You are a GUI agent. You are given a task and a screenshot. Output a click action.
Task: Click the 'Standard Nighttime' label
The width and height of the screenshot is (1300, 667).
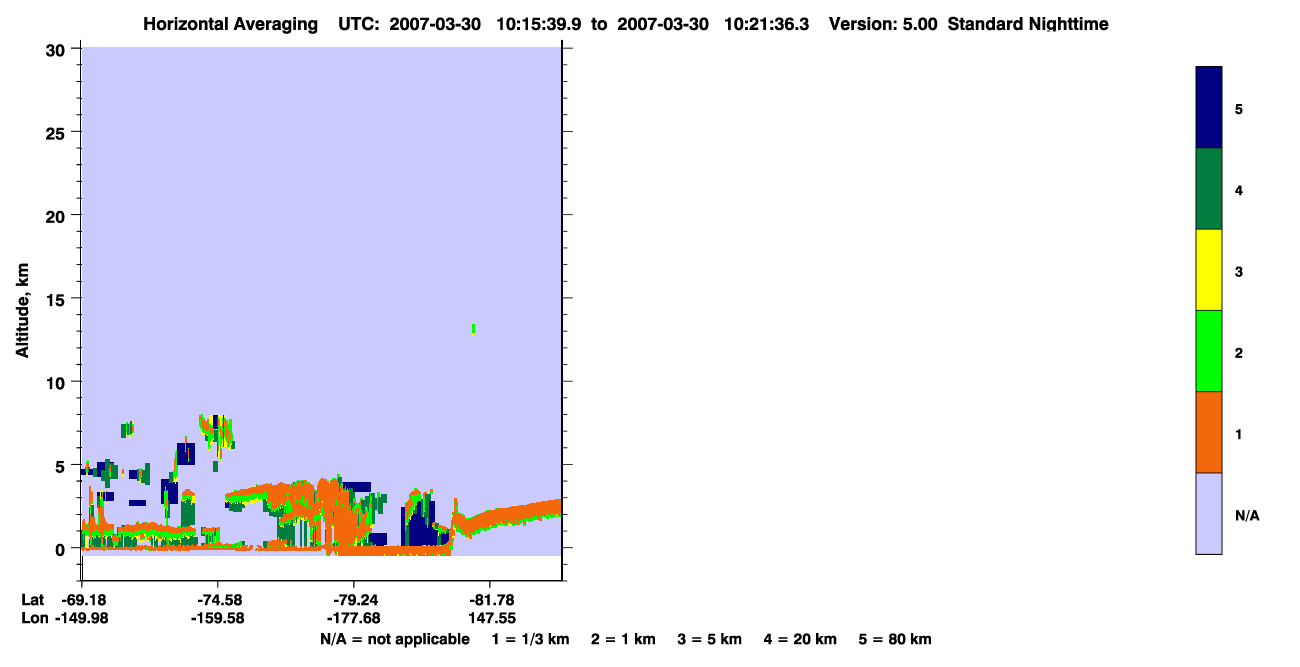[x=1028, y=24]
